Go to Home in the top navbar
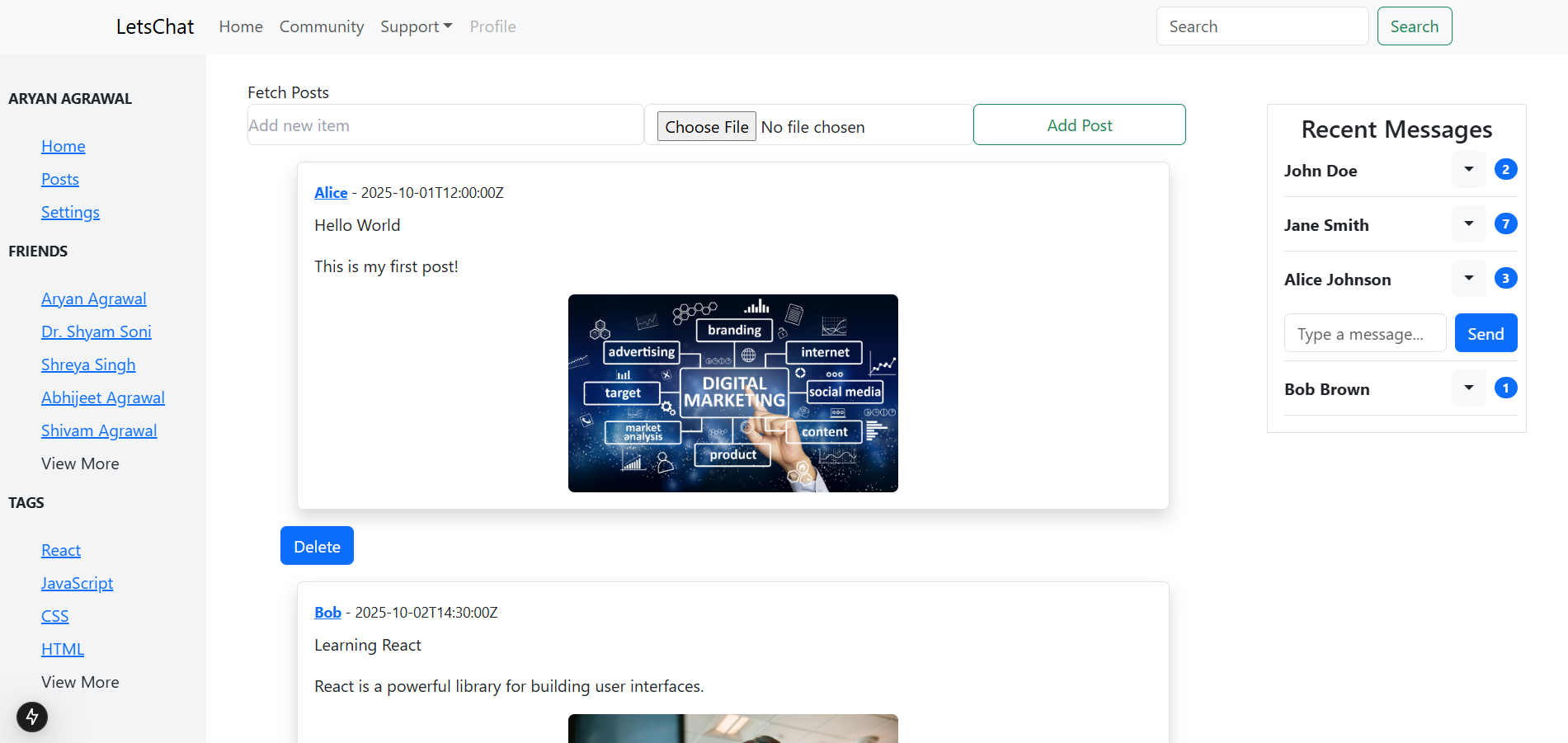Image resolution: width=1568 pixels, height=743 pixels. tap(241, 26)
